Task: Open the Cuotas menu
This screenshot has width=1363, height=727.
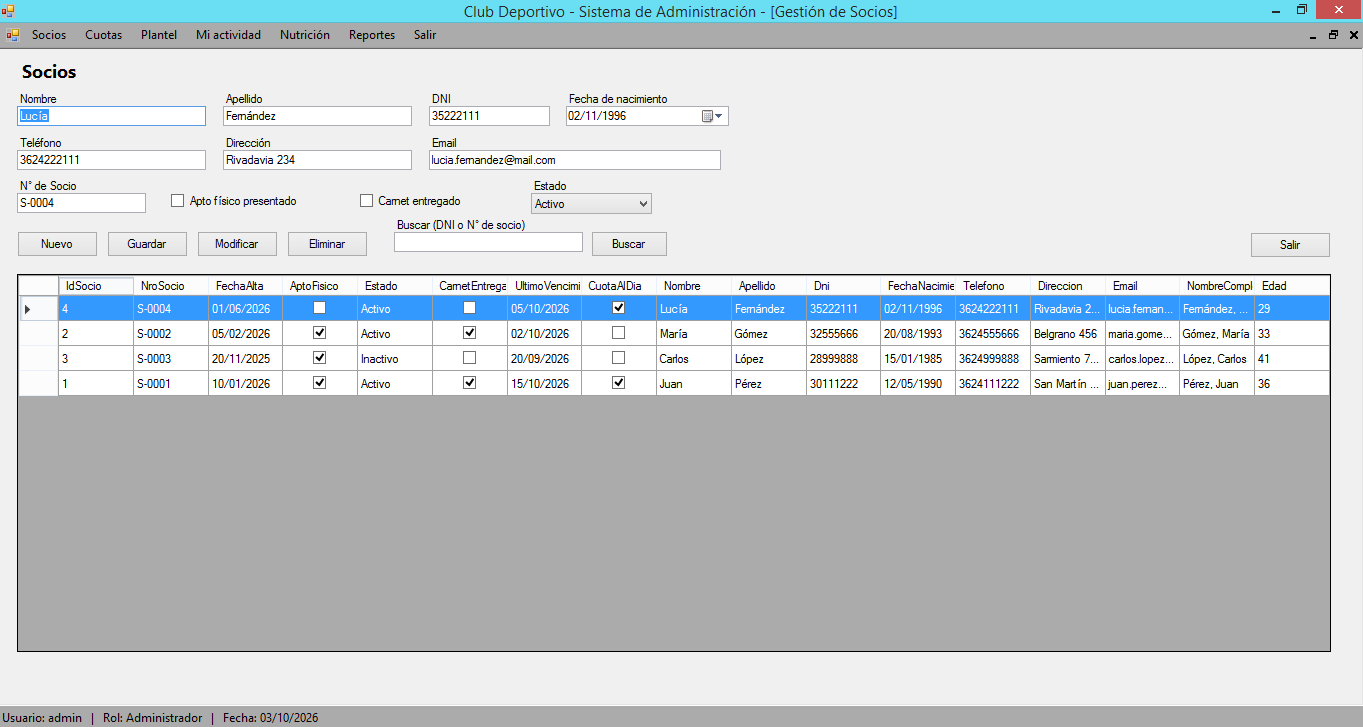Action: (103, 35)
